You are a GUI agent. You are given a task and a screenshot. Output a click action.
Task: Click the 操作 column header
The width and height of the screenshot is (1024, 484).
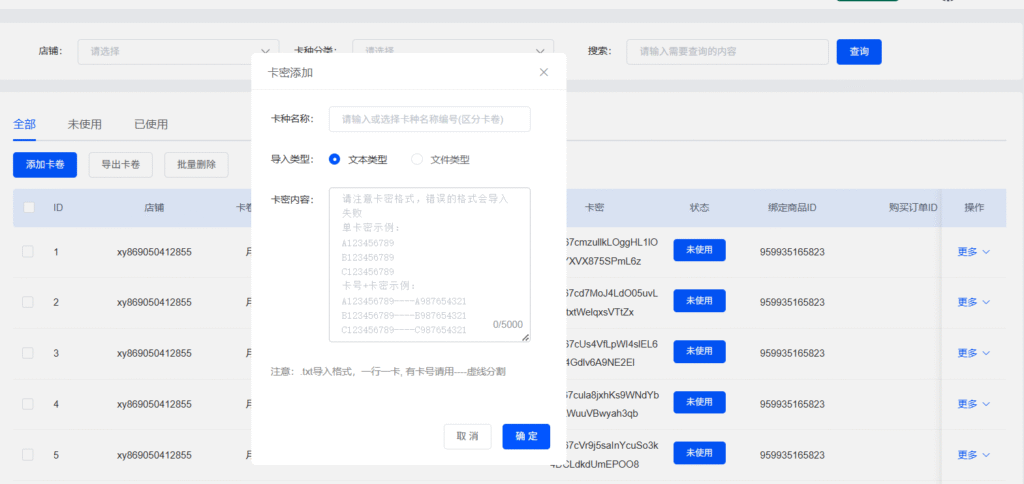(x=974, y=208)
